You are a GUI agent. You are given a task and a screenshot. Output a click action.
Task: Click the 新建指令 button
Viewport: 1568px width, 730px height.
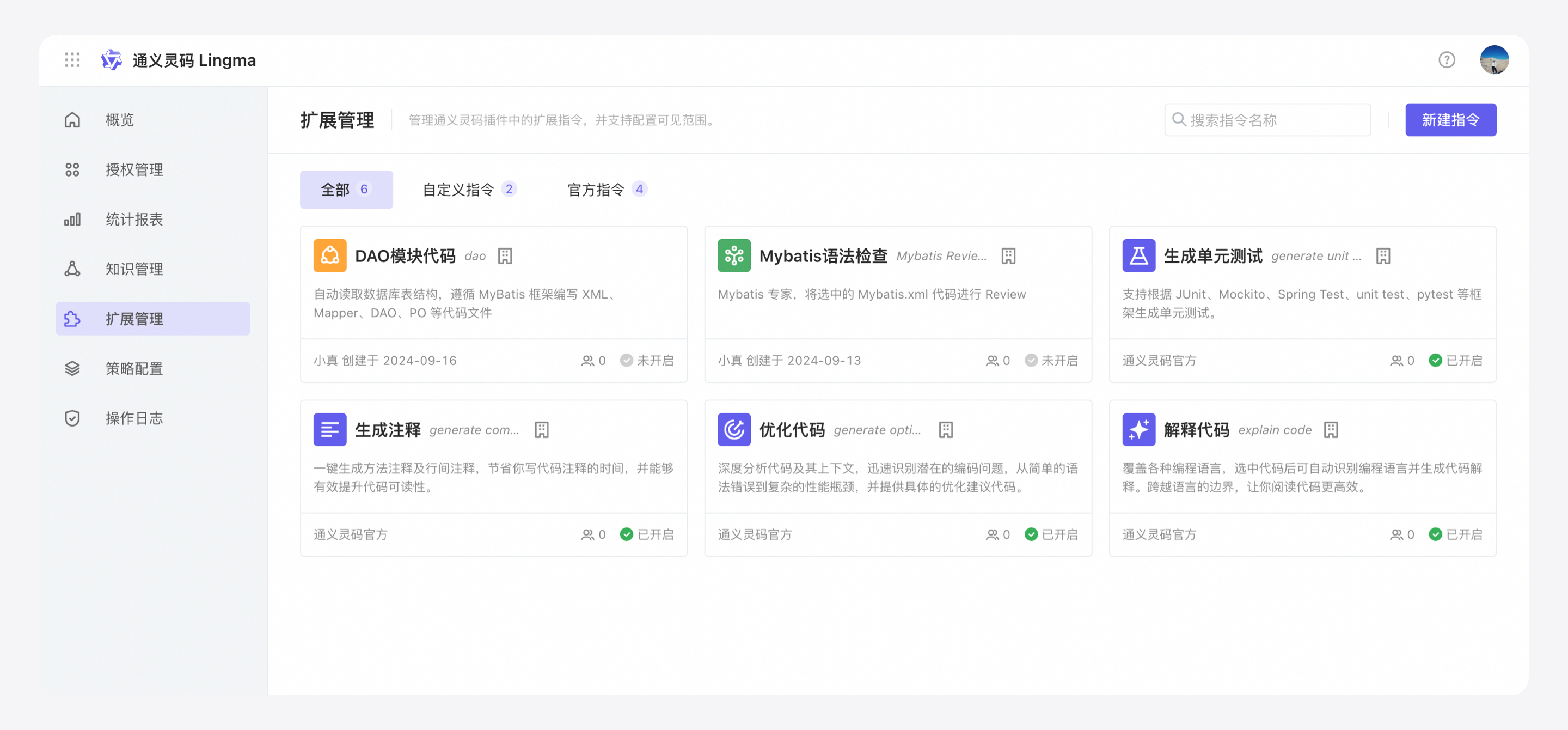[x=1450, y=120]
